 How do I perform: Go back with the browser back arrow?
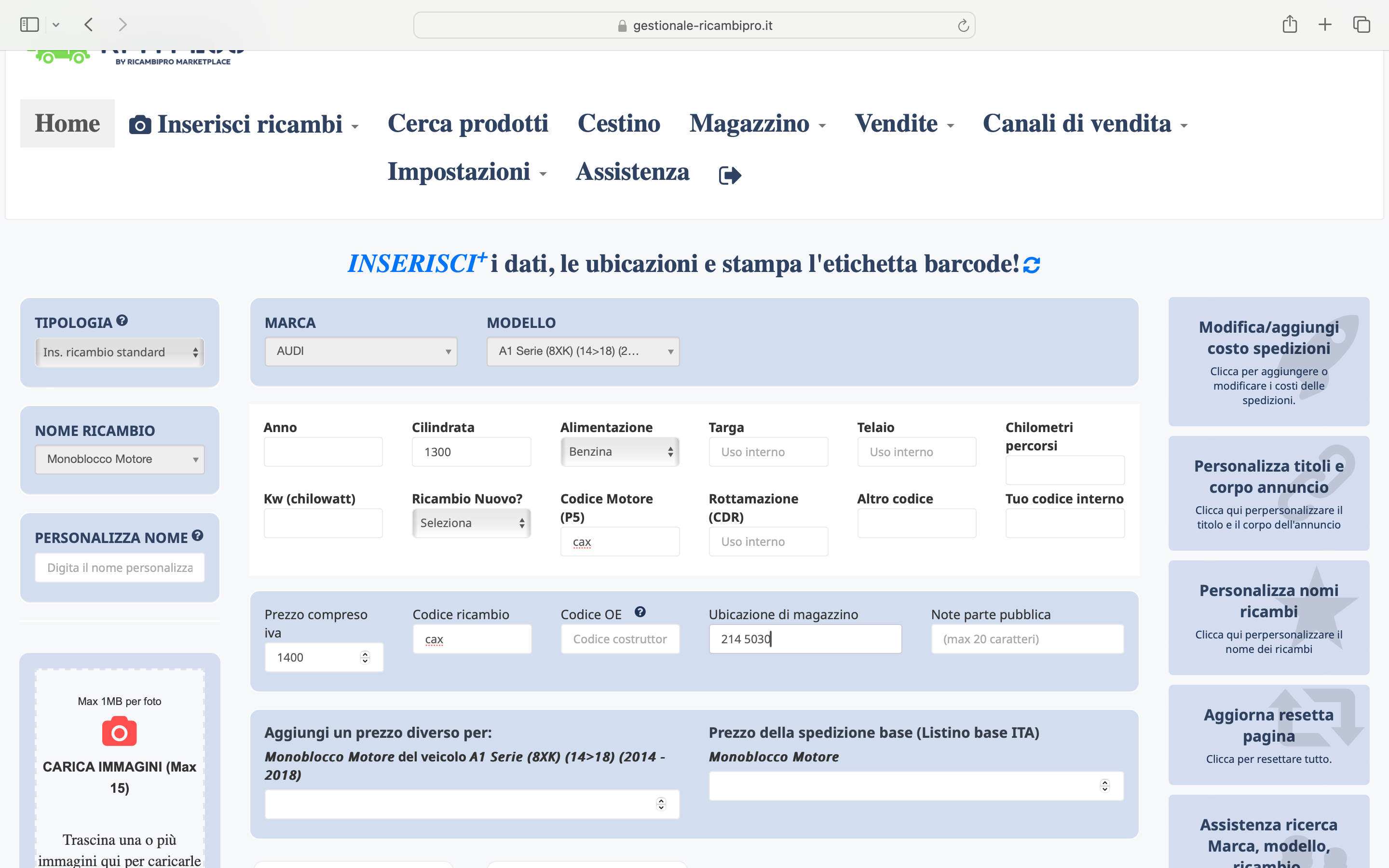(x=88, y=25)
